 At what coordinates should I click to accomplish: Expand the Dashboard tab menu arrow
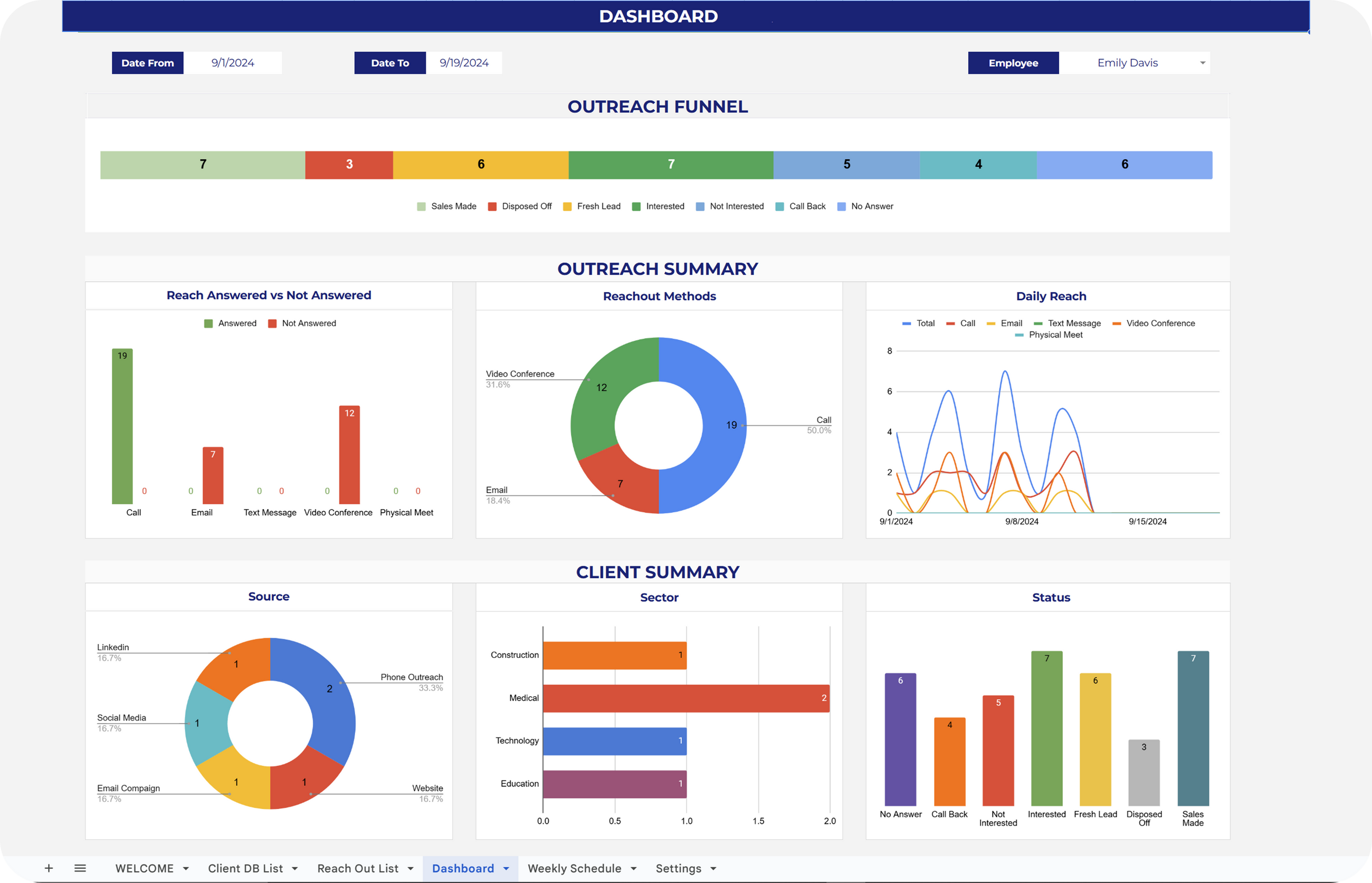click(x=507, y=869)
